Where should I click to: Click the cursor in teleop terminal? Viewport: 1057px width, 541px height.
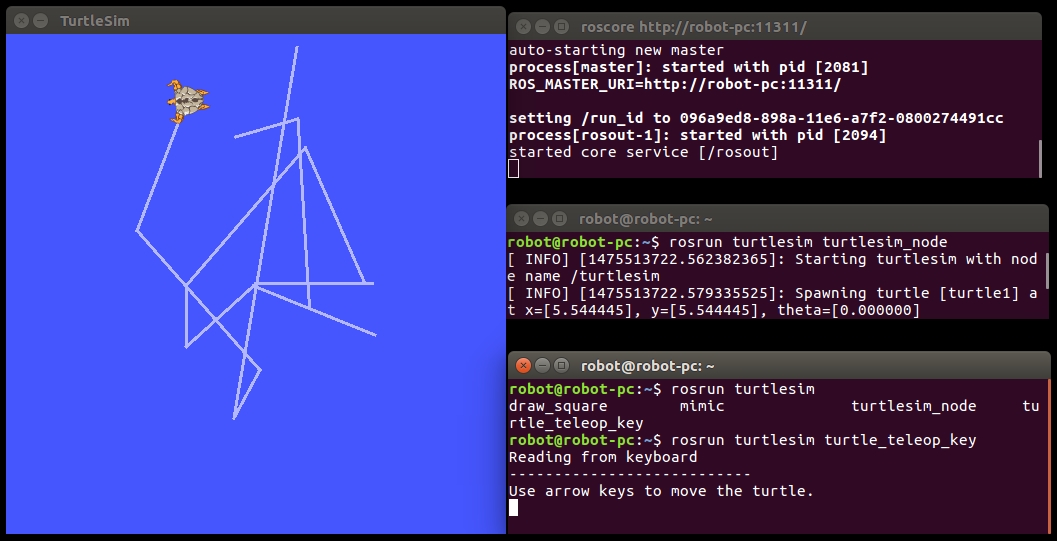click(x=513, y=507)
